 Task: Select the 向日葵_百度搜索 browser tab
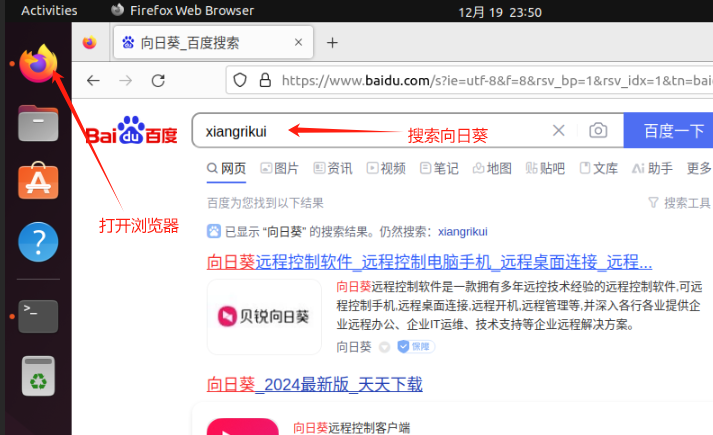(x=213, y=42)
